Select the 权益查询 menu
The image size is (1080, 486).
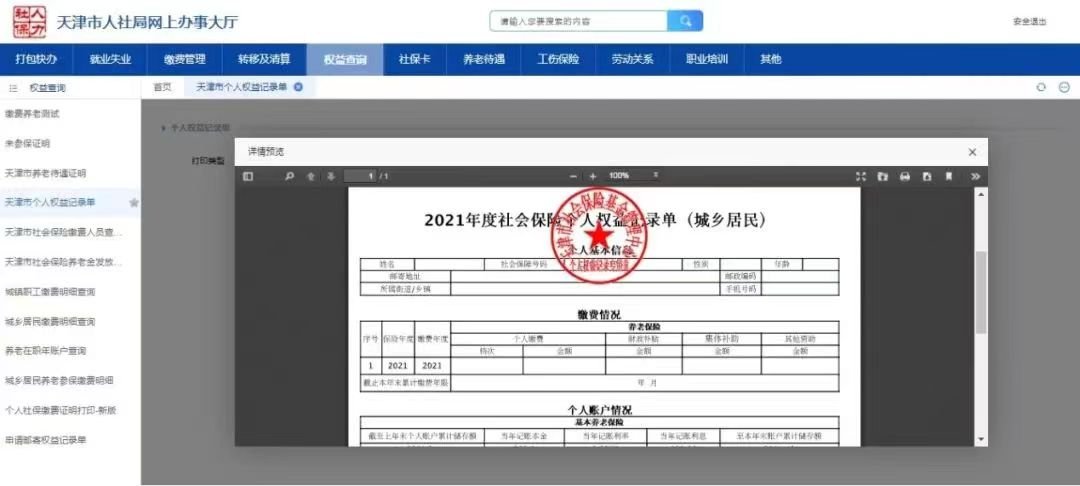[344, 59]
